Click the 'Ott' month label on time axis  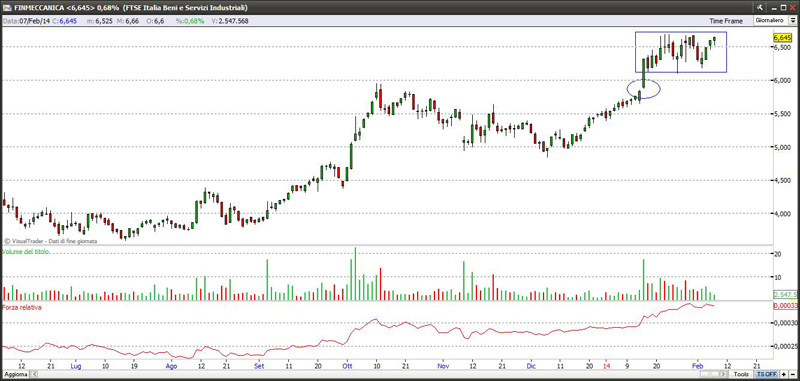347,366
